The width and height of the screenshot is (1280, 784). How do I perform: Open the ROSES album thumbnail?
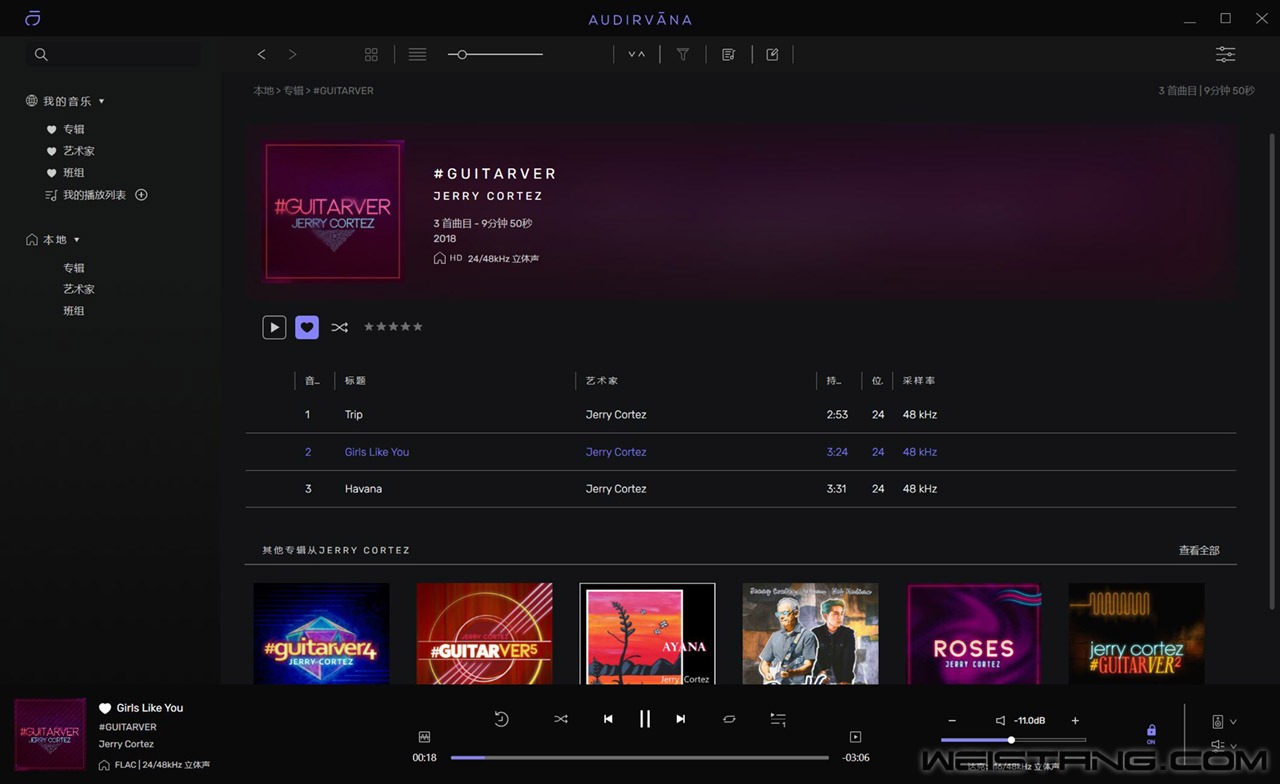(974, 634)
